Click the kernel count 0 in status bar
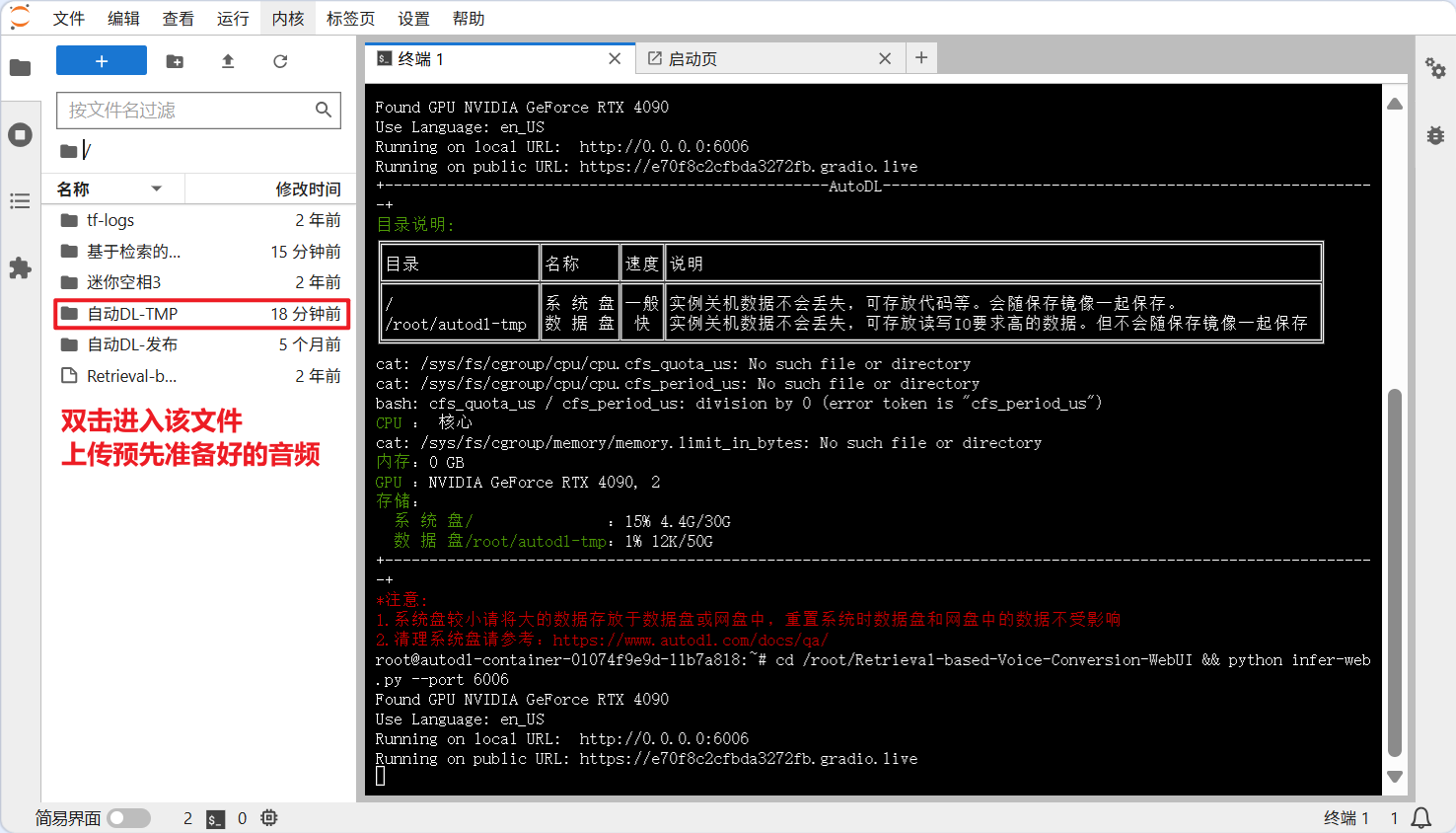 (242, 818)
